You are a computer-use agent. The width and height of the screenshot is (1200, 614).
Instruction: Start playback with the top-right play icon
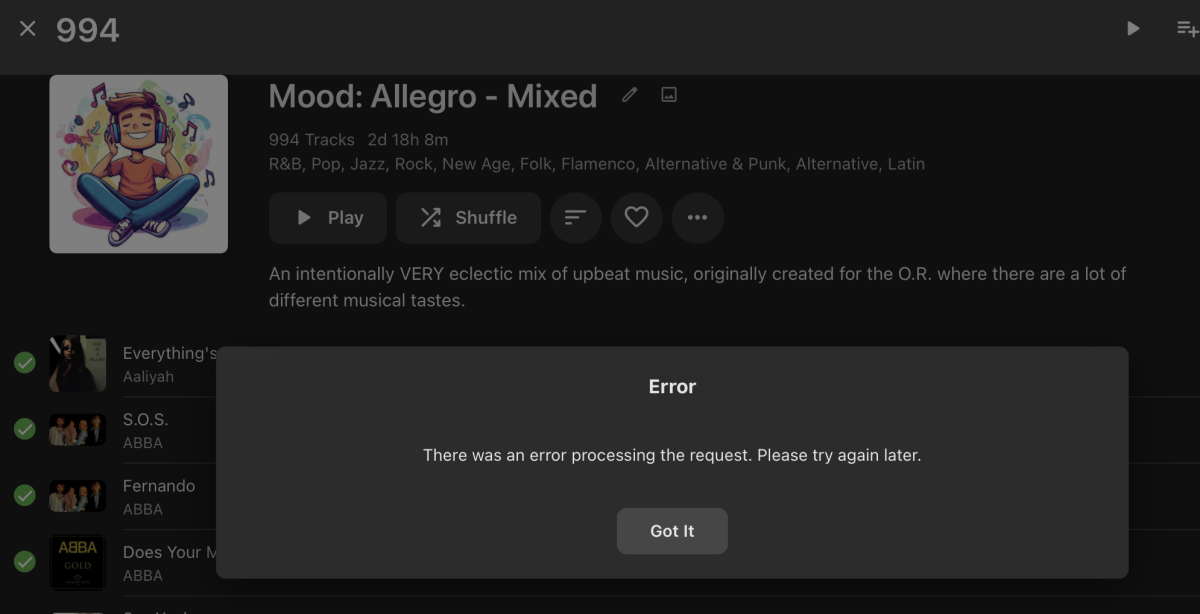1133,28
